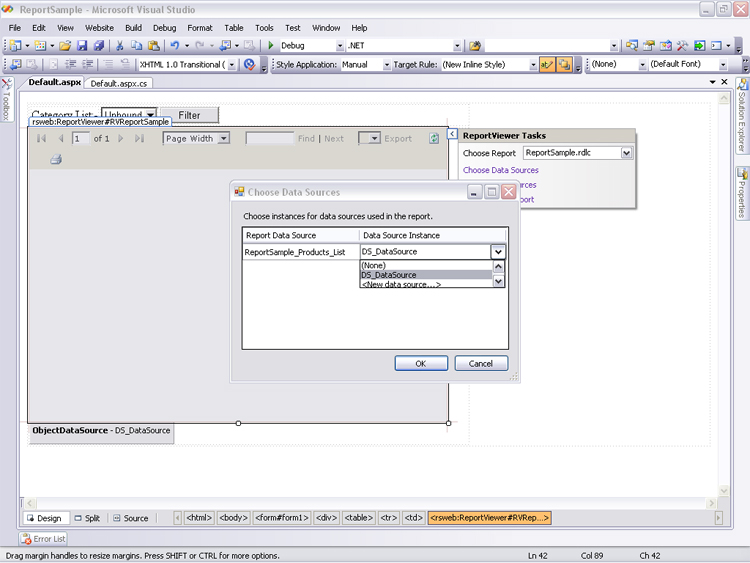Open the Style Application Manual dropdown
The image size is (750, 563).
pos(386,65)
